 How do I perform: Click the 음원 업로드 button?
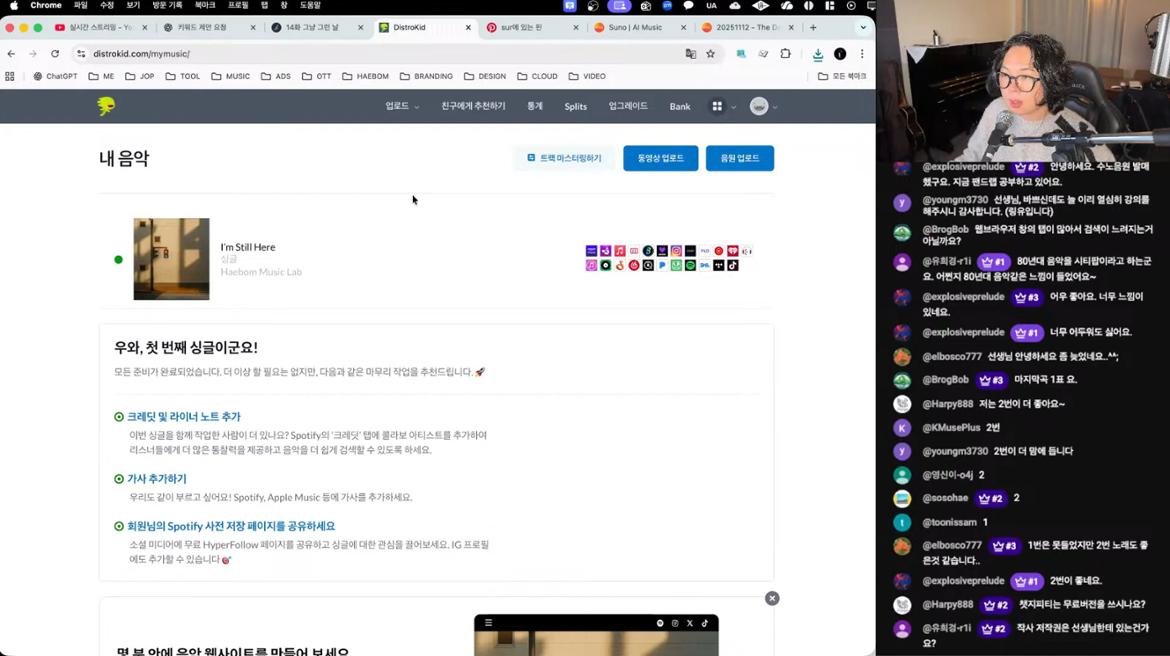[739, 158]
